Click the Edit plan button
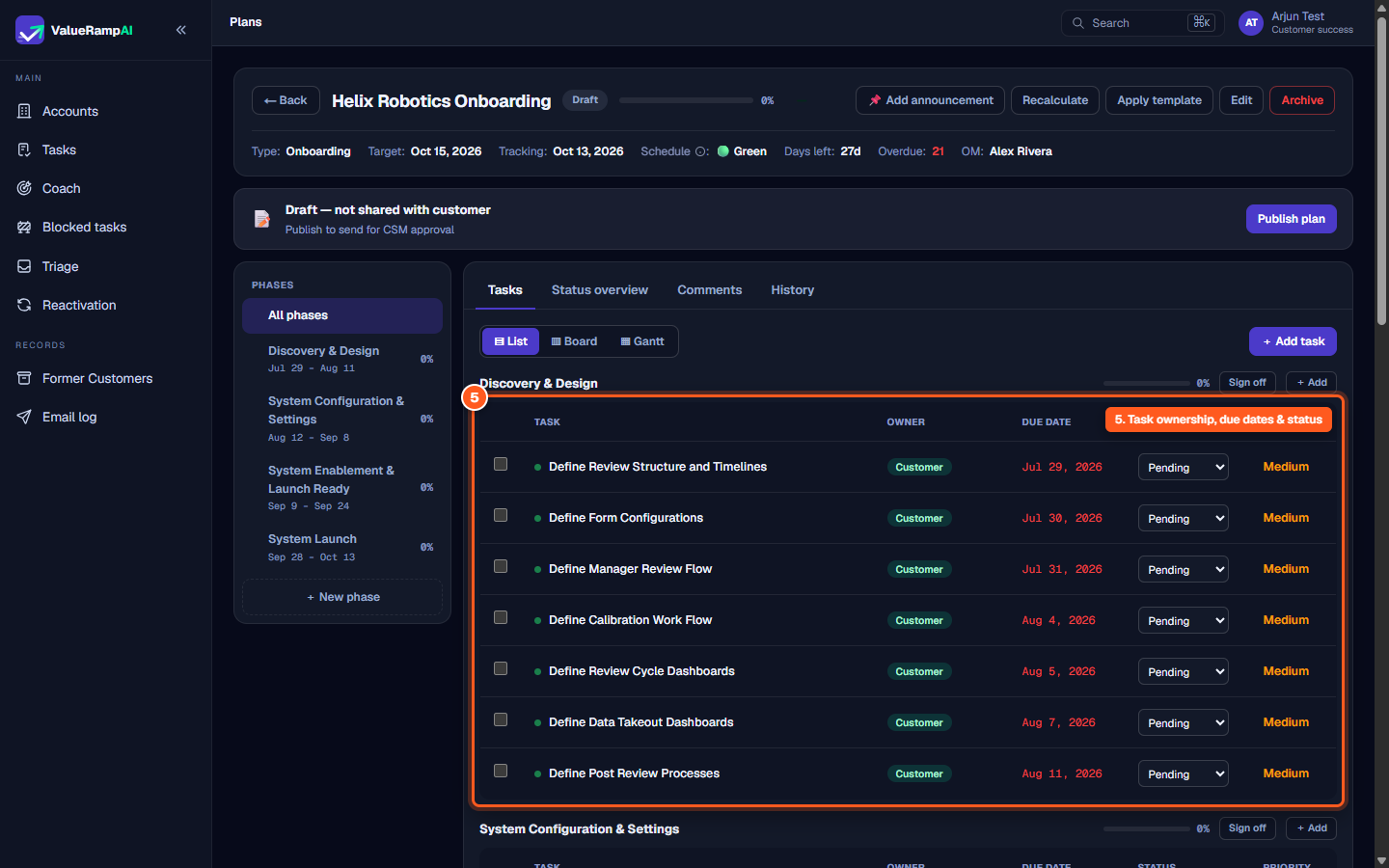 (x=1241, y=100)
